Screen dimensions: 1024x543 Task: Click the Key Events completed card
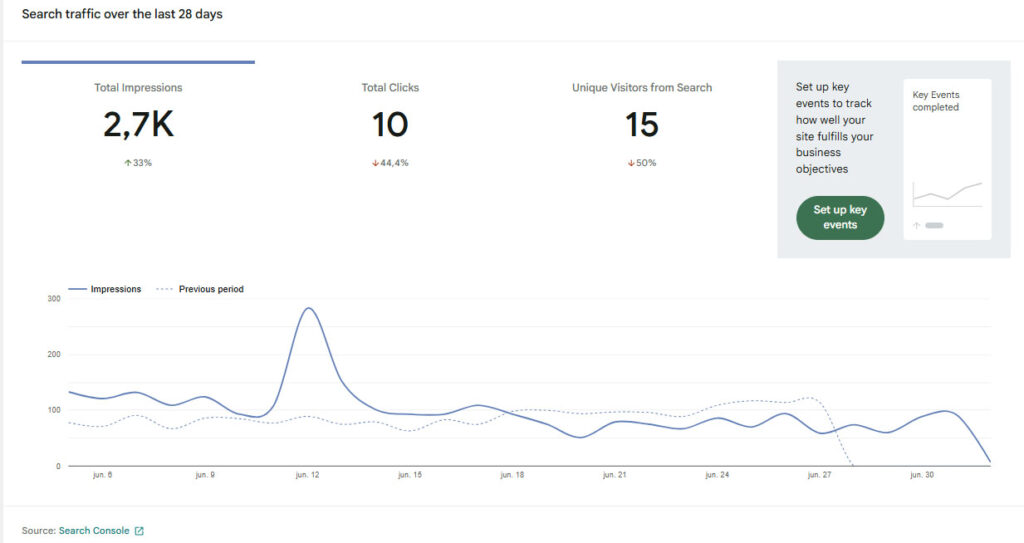(947, 159)
